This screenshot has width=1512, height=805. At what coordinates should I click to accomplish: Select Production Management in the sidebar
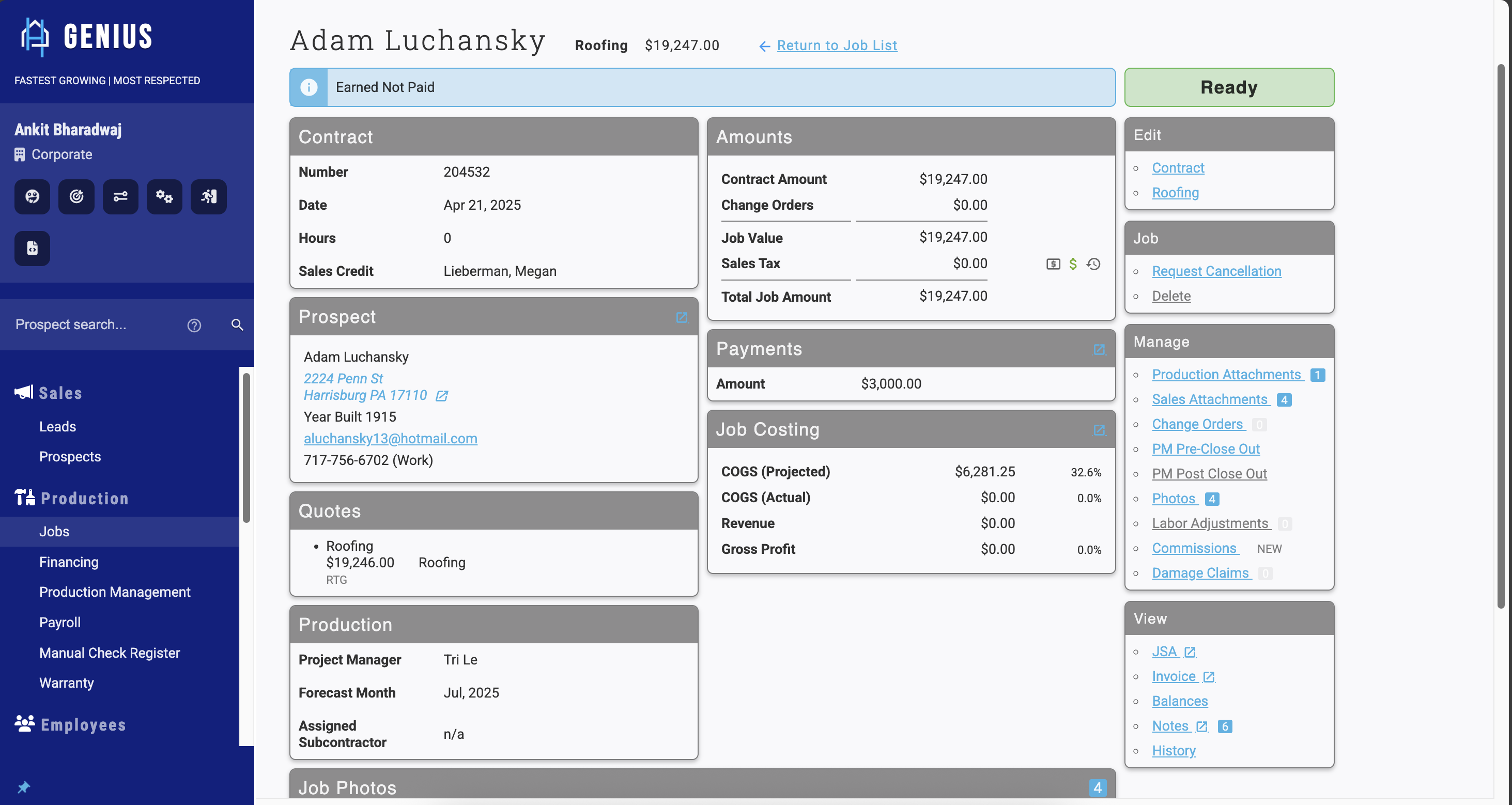click(x=114, y=592)
